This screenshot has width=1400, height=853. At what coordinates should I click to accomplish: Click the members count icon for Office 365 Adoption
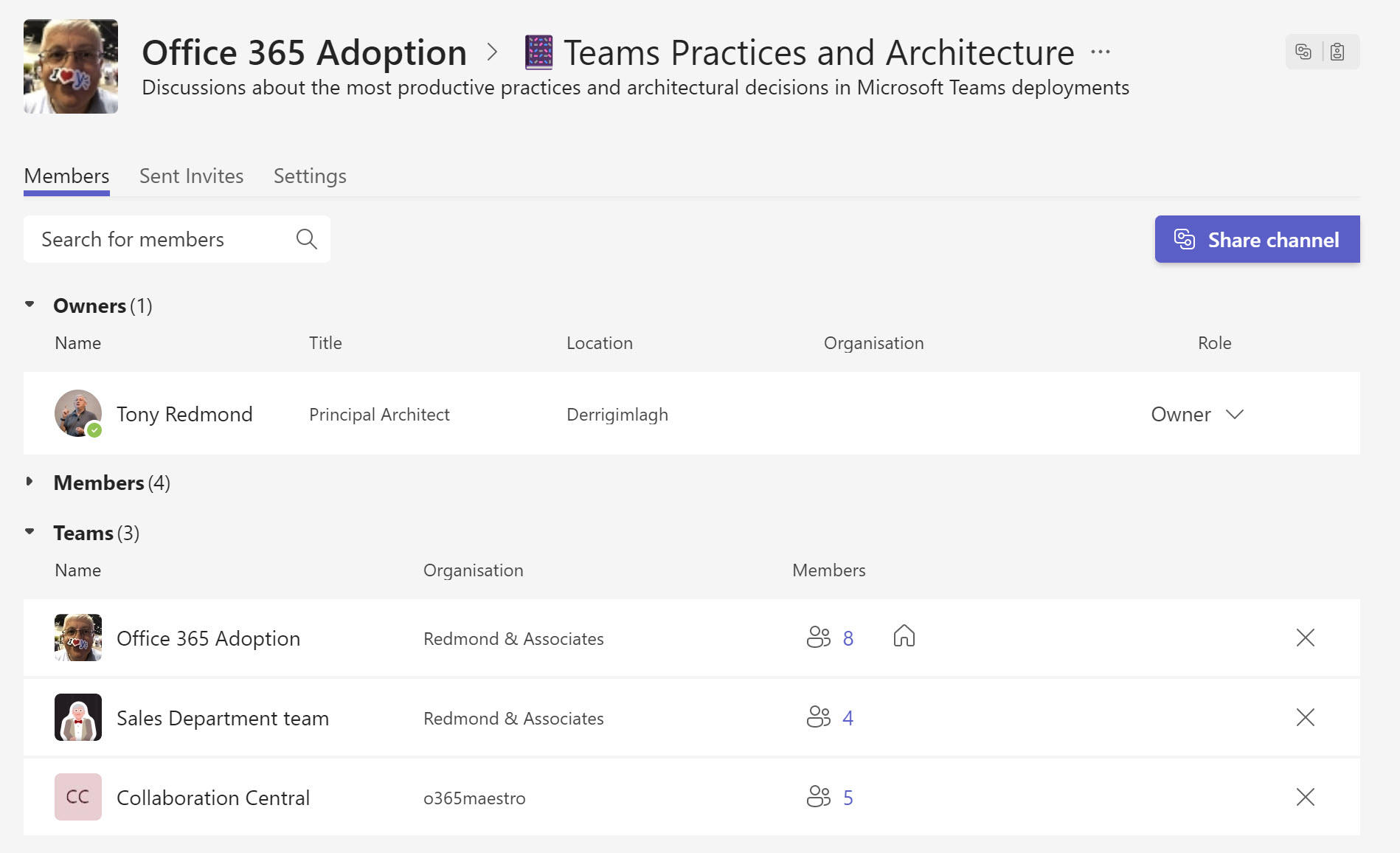pyautogui.click(x=818, y=638)
